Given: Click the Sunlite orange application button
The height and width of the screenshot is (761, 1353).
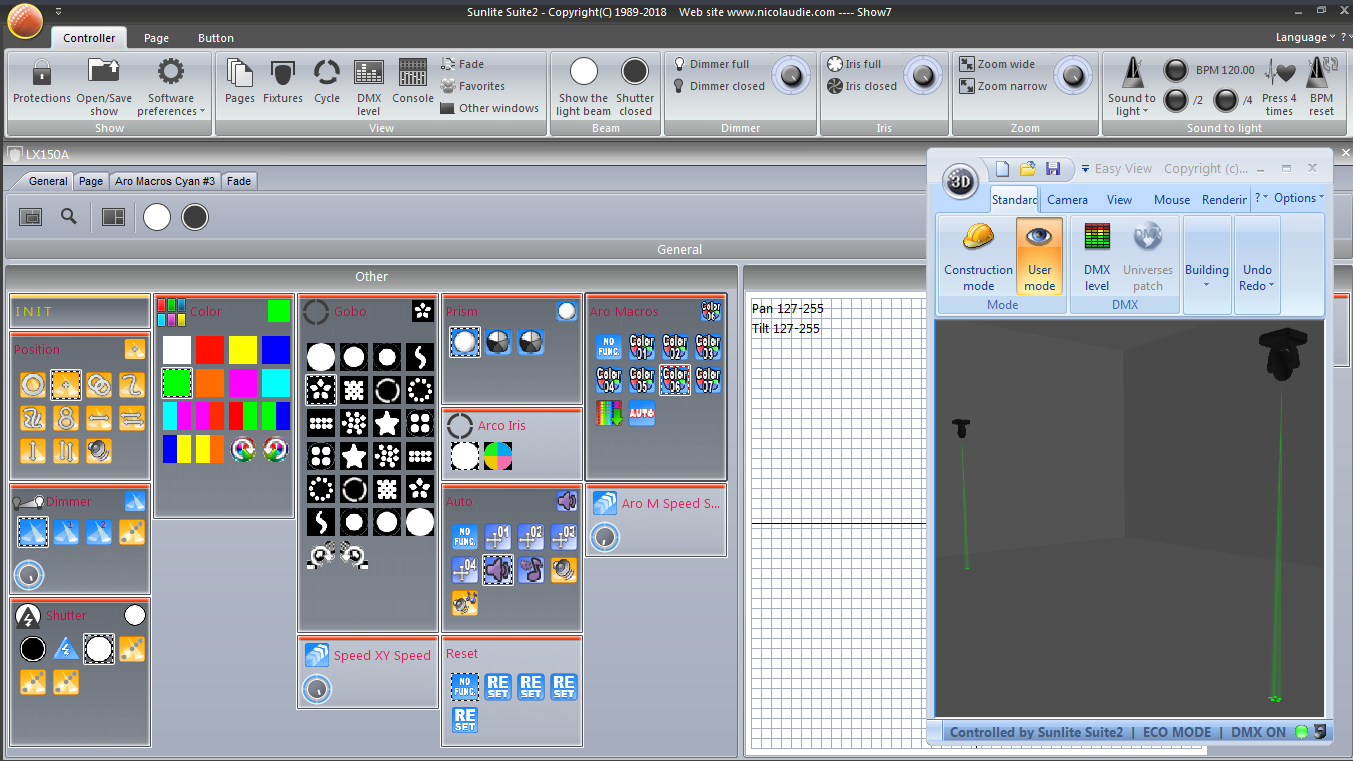Looking at the screenshot, I should [24, 20].
